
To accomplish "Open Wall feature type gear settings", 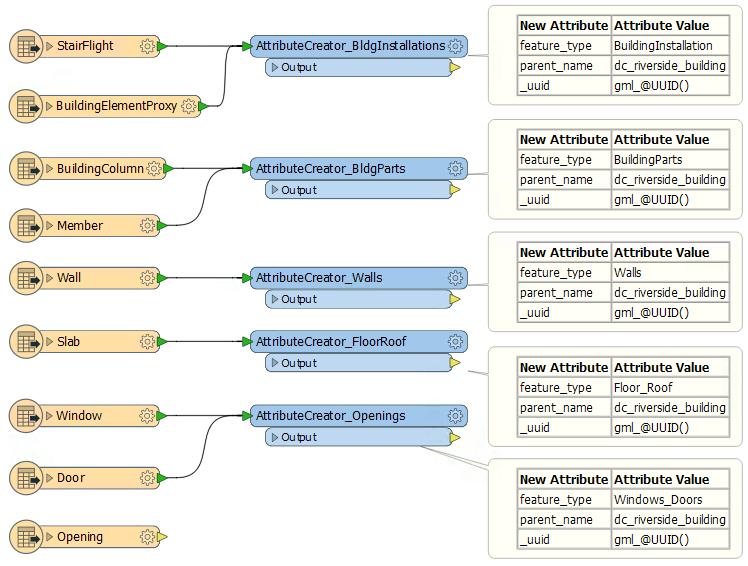I will pos(147,278).
